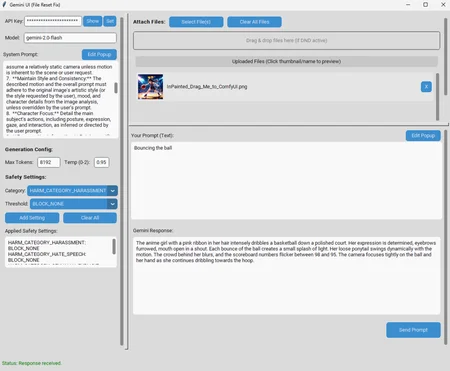Open System Prompt Edit Popup button
Viewport: 450px width, 371px height.
[x=99, y=54]
